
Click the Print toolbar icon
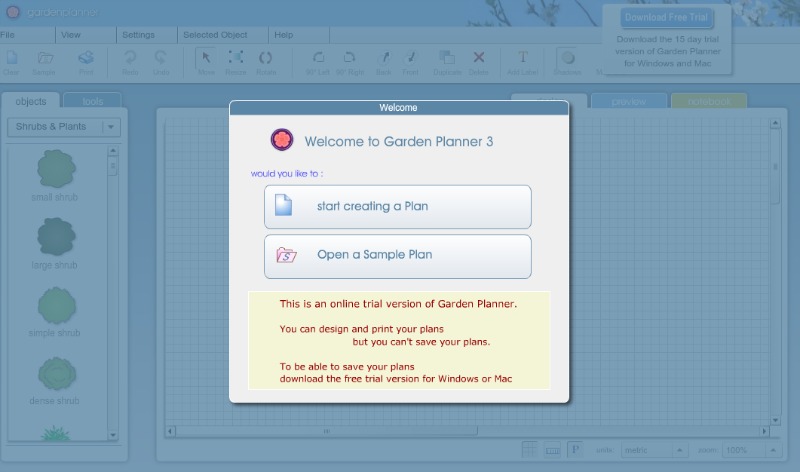click(x=86, y=58)
